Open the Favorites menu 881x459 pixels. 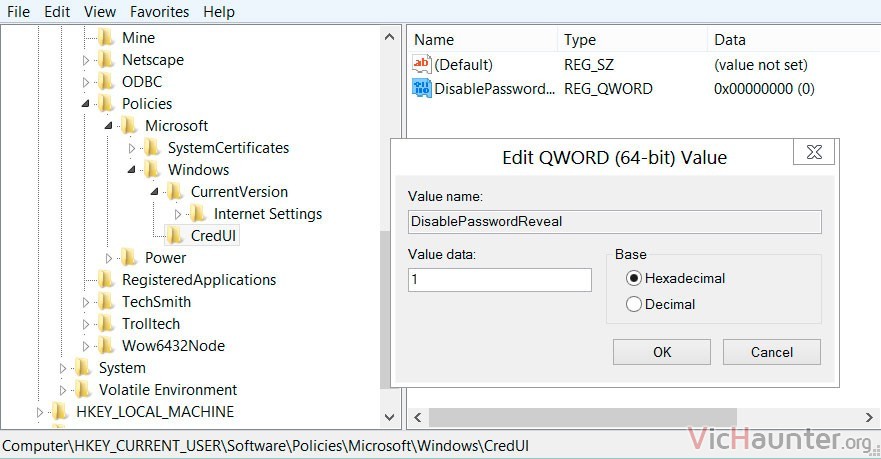[160, 11]
